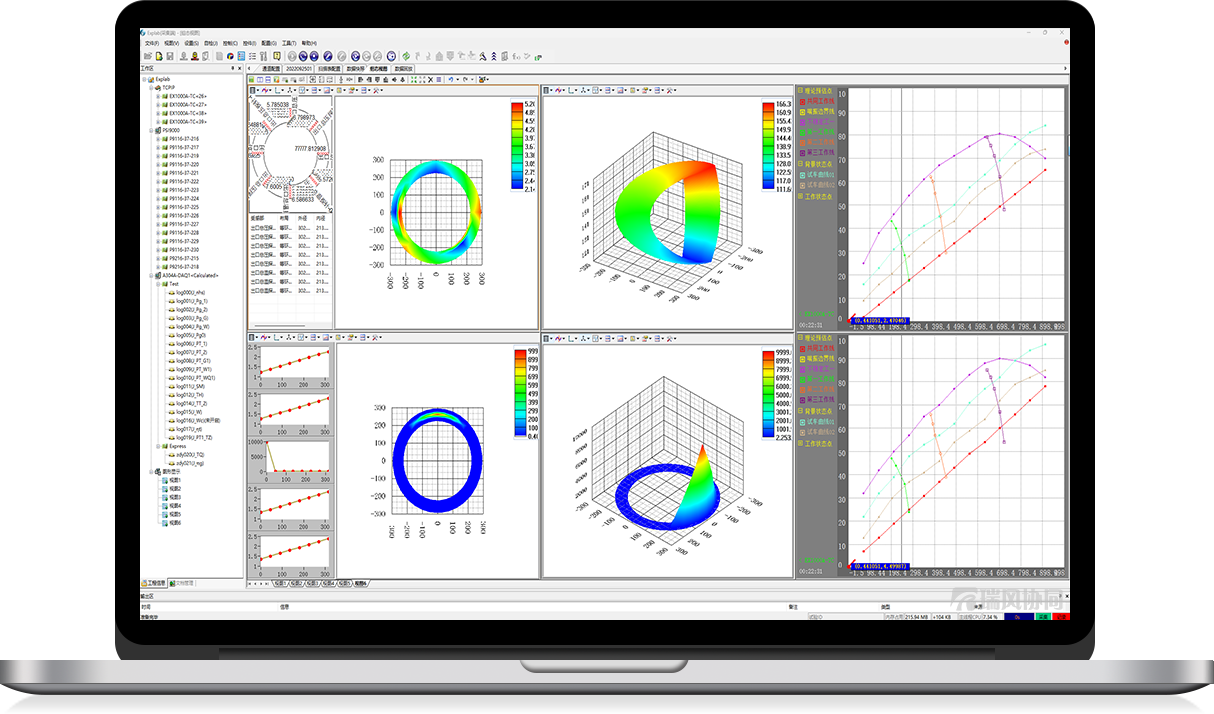Collapse the TCPIP tree node
The width and height of the screenshot is (1214, 714).
coord(151,88)
